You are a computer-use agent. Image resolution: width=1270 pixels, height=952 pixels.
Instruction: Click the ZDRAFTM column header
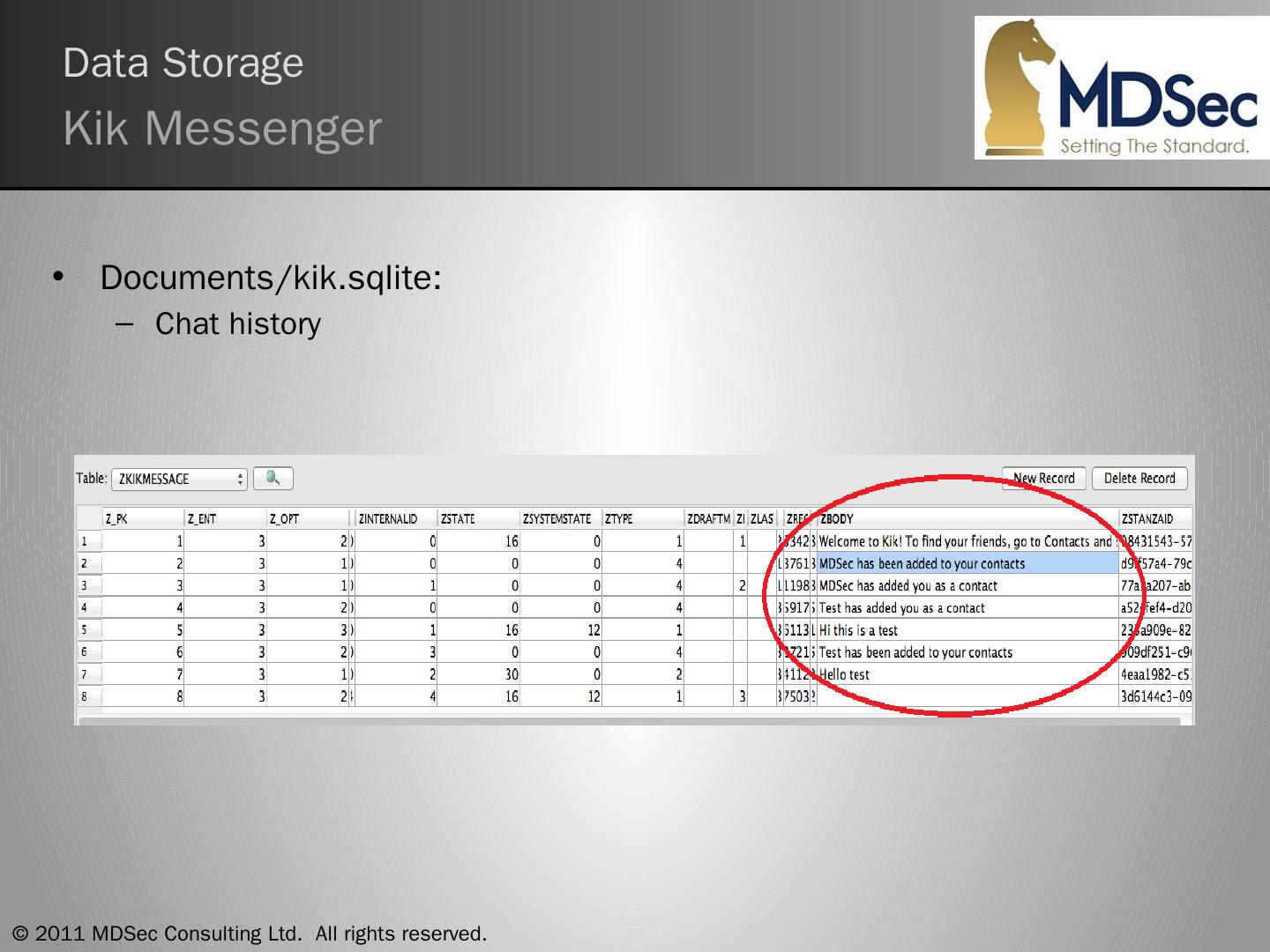point(709,519)
